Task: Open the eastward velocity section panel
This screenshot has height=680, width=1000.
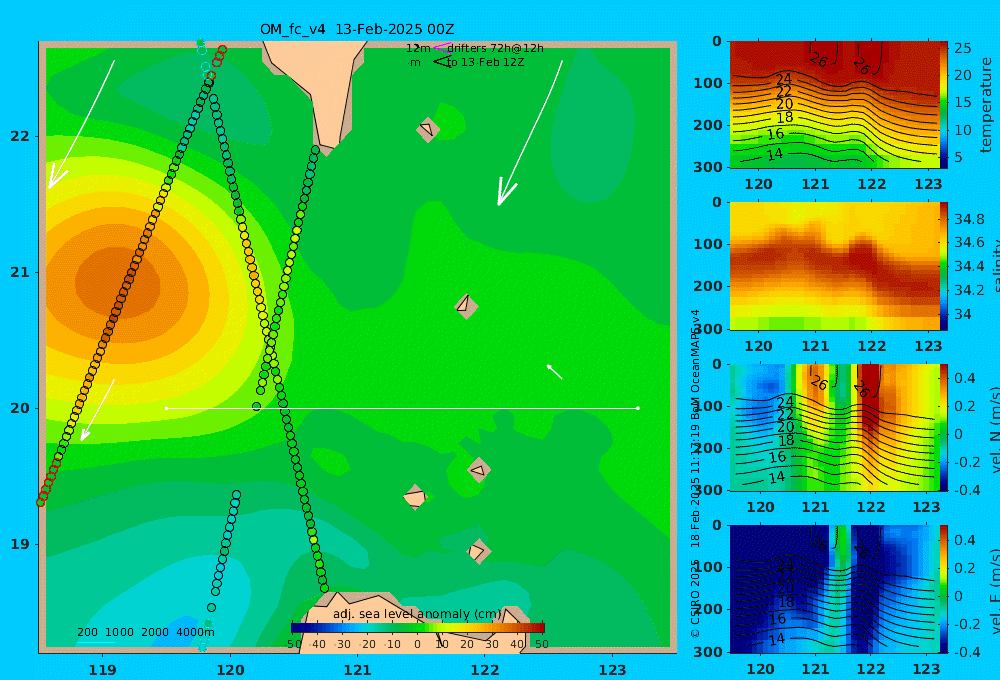Action: tap(835, 589)
